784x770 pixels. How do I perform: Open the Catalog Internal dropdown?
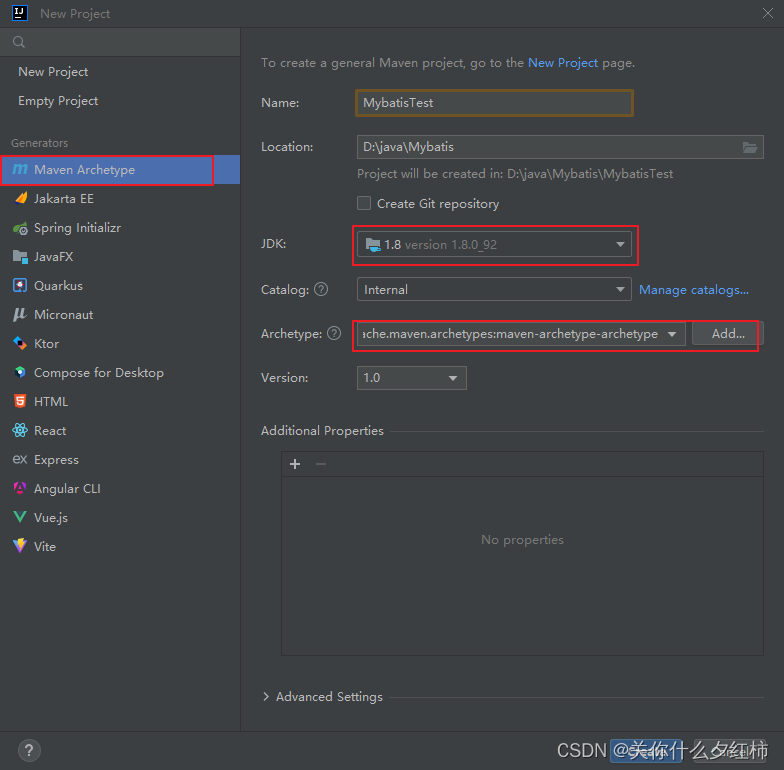[x=494, y=290]
